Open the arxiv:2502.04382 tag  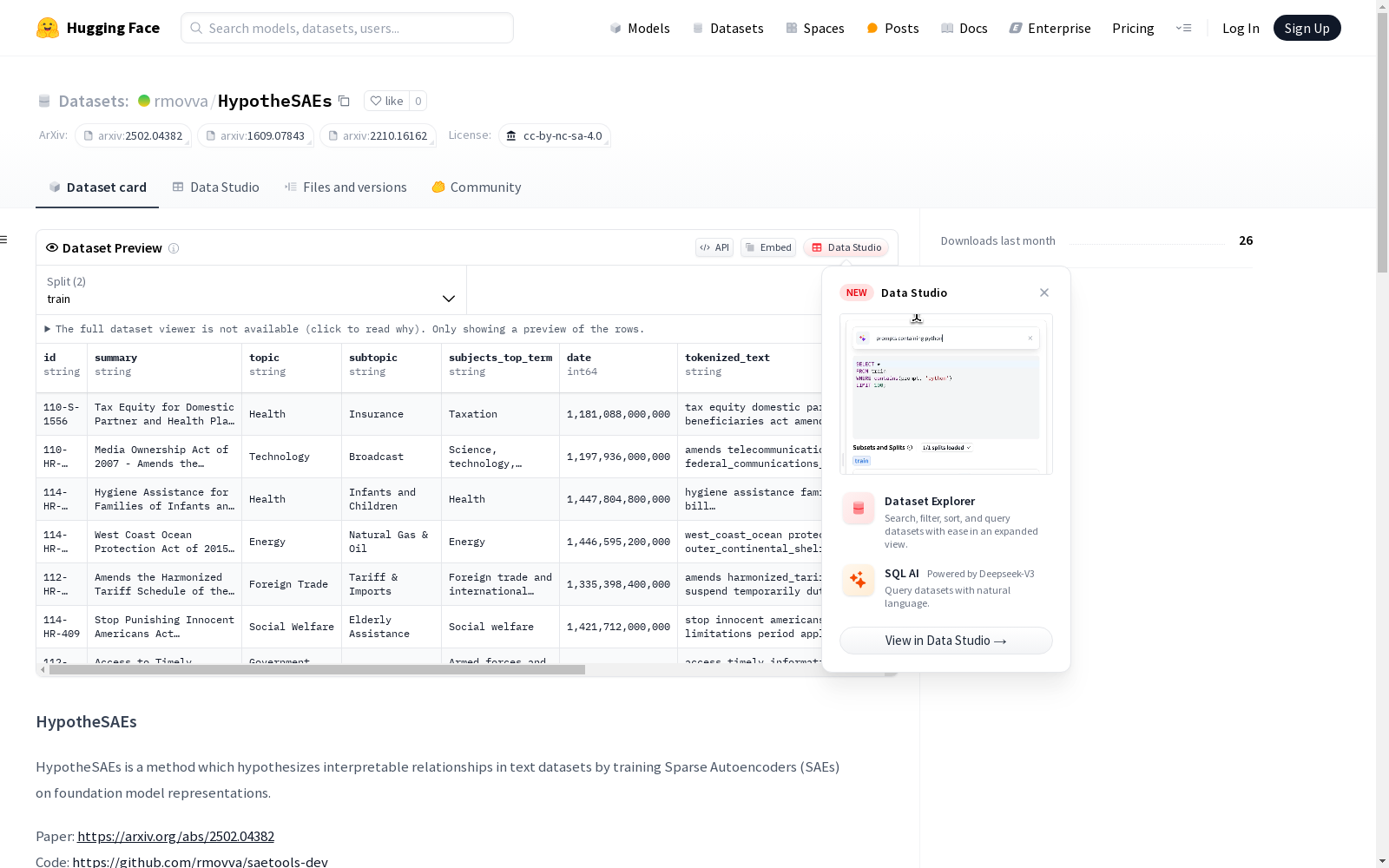coord(133,136)
